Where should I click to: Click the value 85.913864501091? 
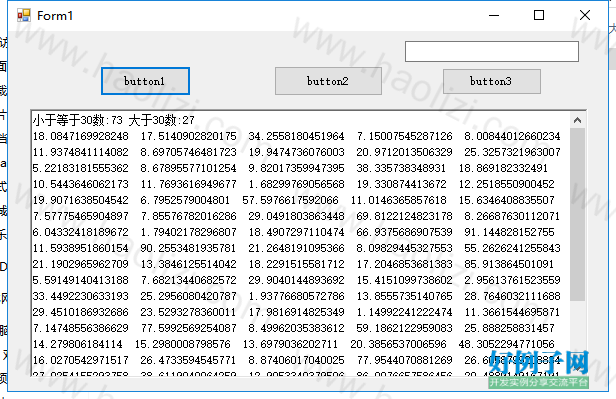(509, 264)
